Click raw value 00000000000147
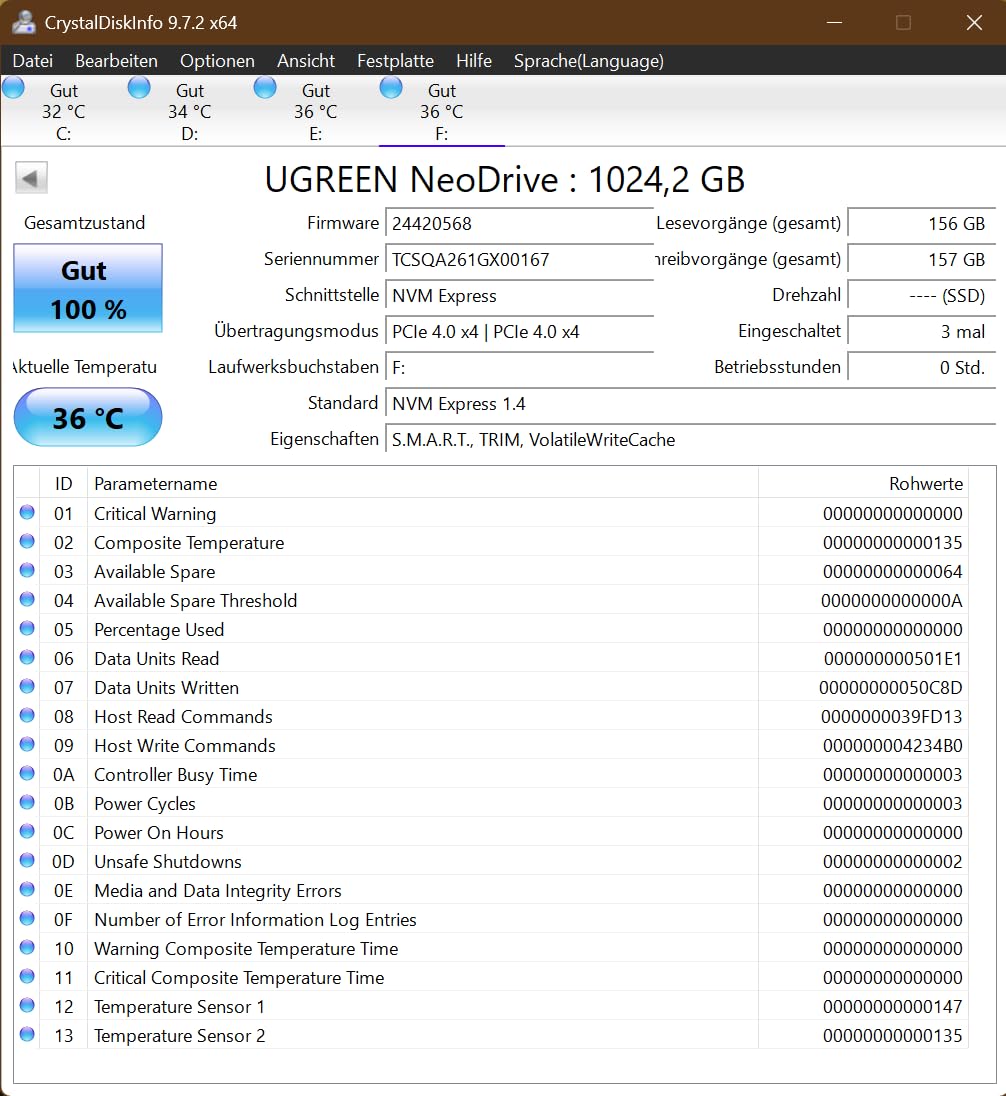Viewport: 1006px width, 1096px height. [x=893, y=1007]
